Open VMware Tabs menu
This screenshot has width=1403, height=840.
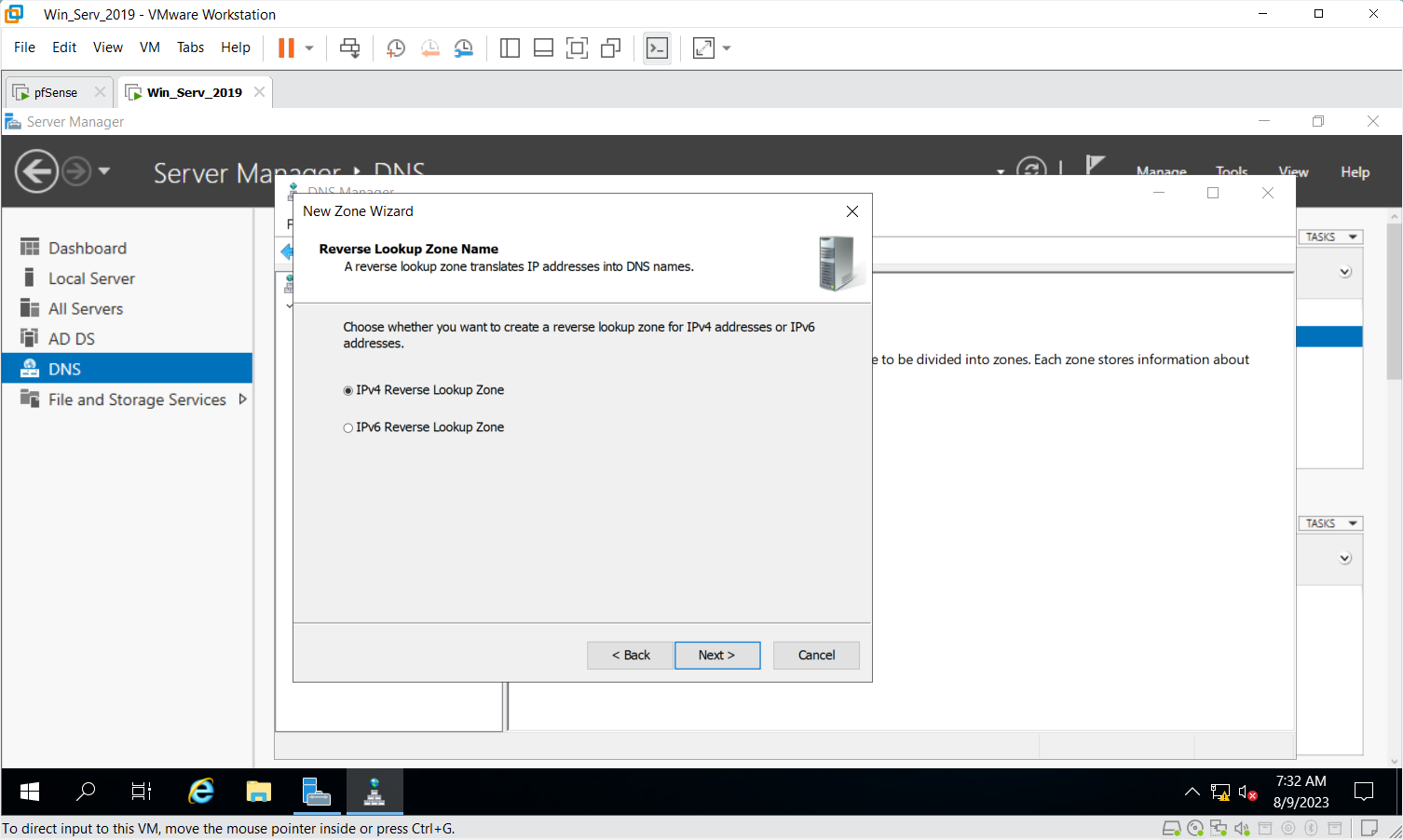tap(190, 47)
